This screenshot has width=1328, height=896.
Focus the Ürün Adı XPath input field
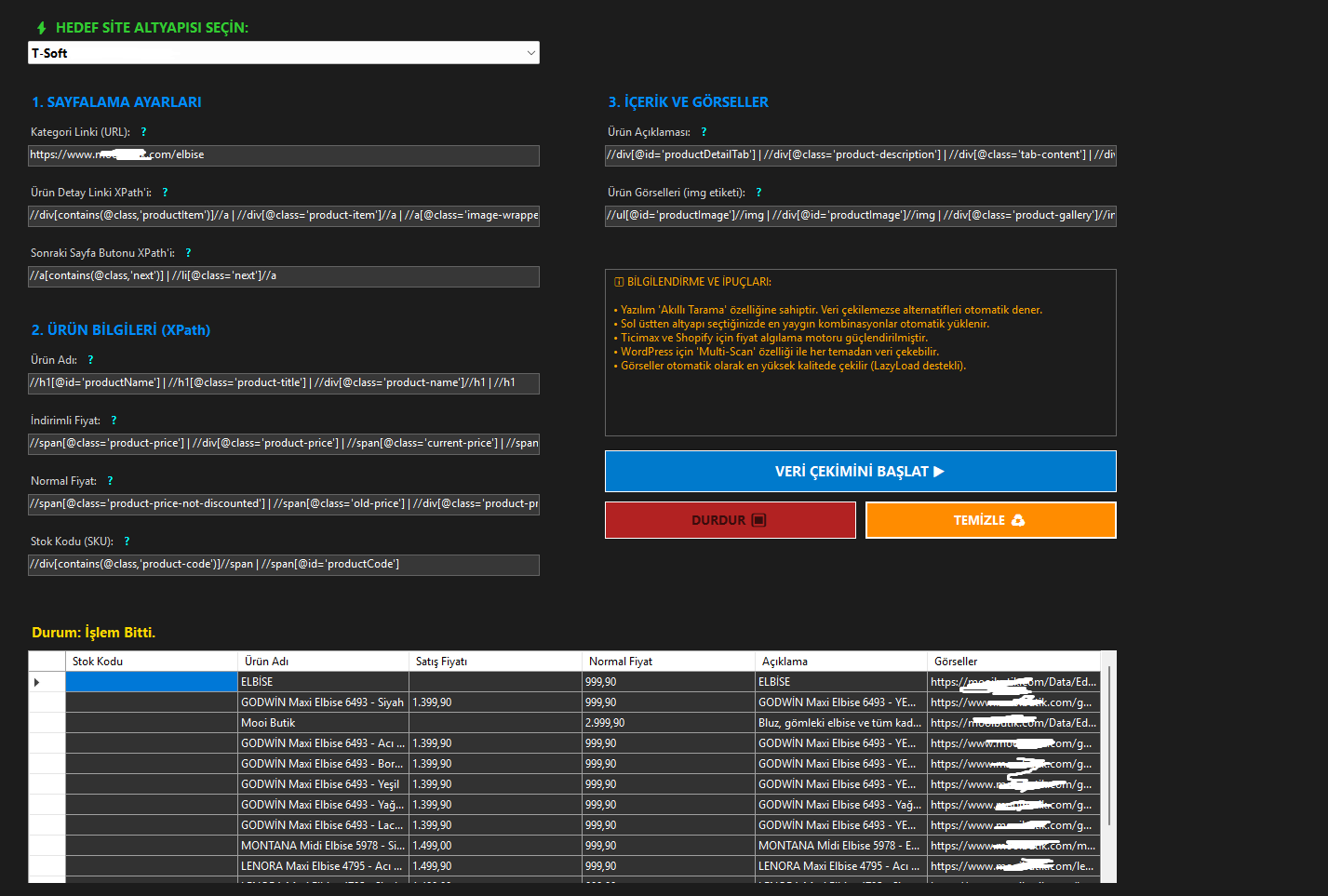(x=284, y=383)
